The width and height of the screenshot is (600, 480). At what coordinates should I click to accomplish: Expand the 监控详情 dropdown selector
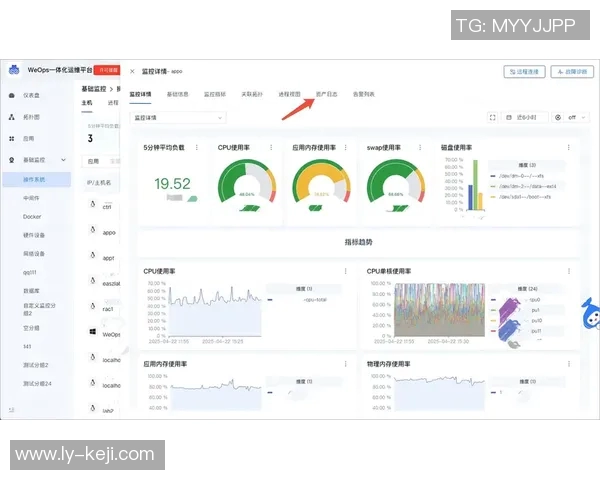point(178,117)
